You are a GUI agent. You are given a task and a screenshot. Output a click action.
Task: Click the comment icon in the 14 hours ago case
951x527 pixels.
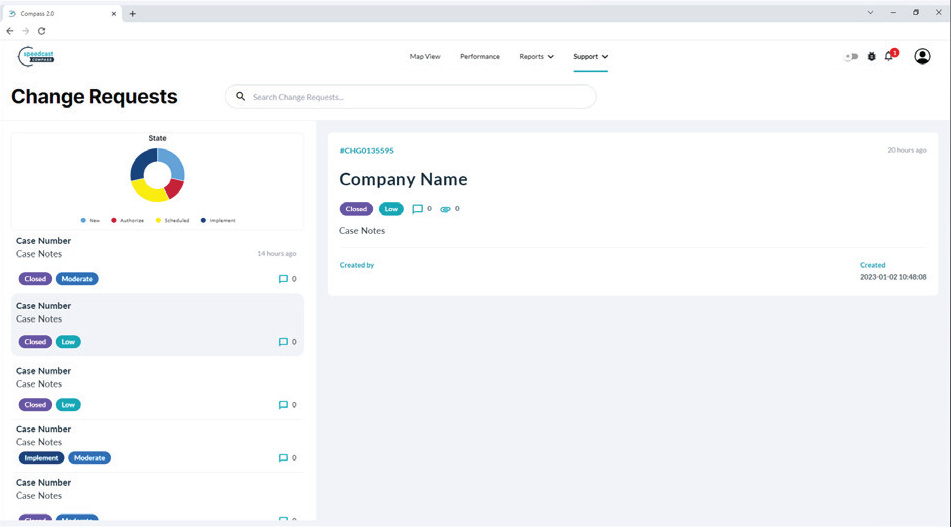click(283, 279)
